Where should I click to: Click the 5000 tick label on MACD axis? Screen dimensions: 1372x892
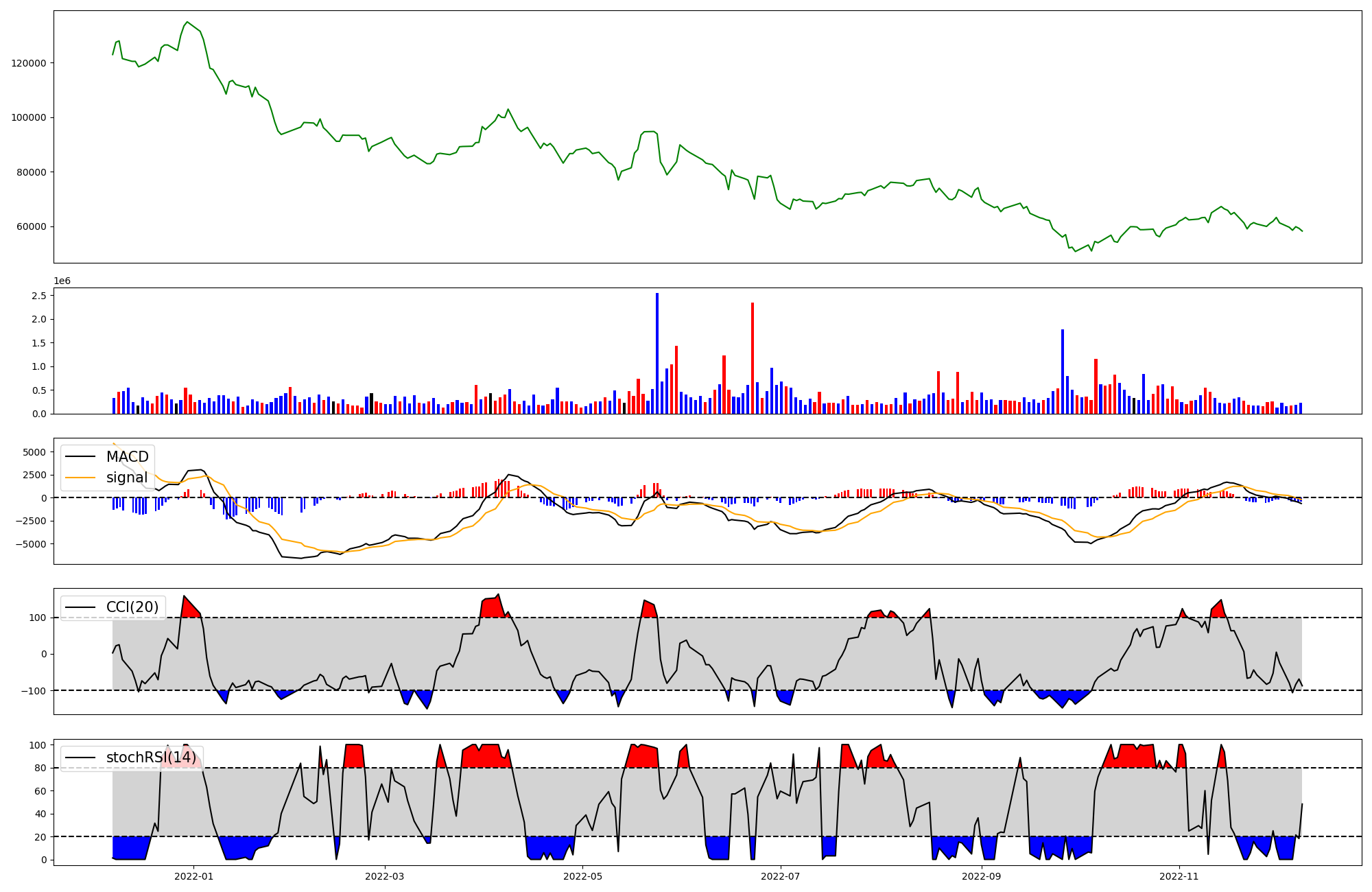point(34,452)
